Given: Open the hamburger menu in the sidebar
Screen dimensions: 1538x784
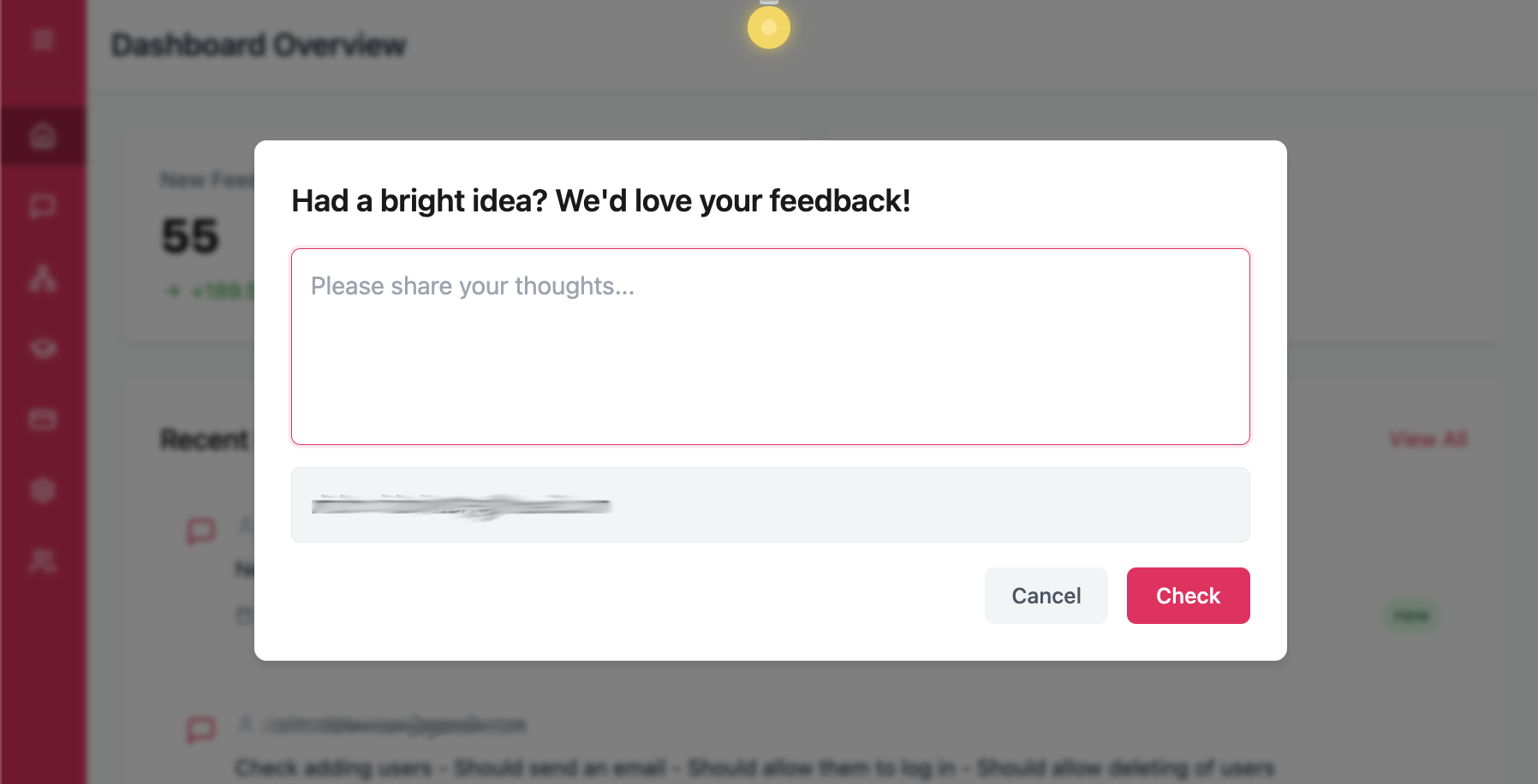Looking at the screenshot, I should [43, 39].
